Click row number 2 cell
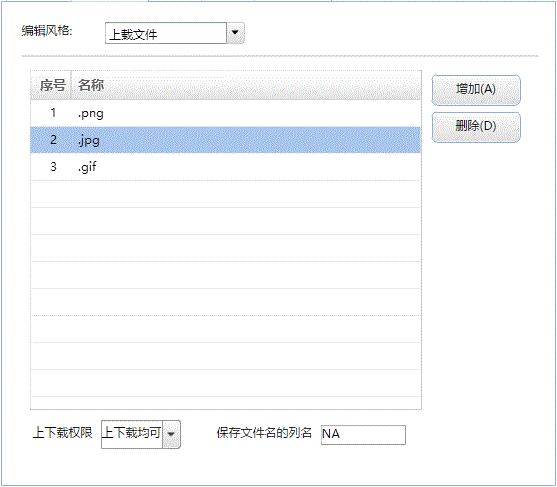 click(53, 140)
